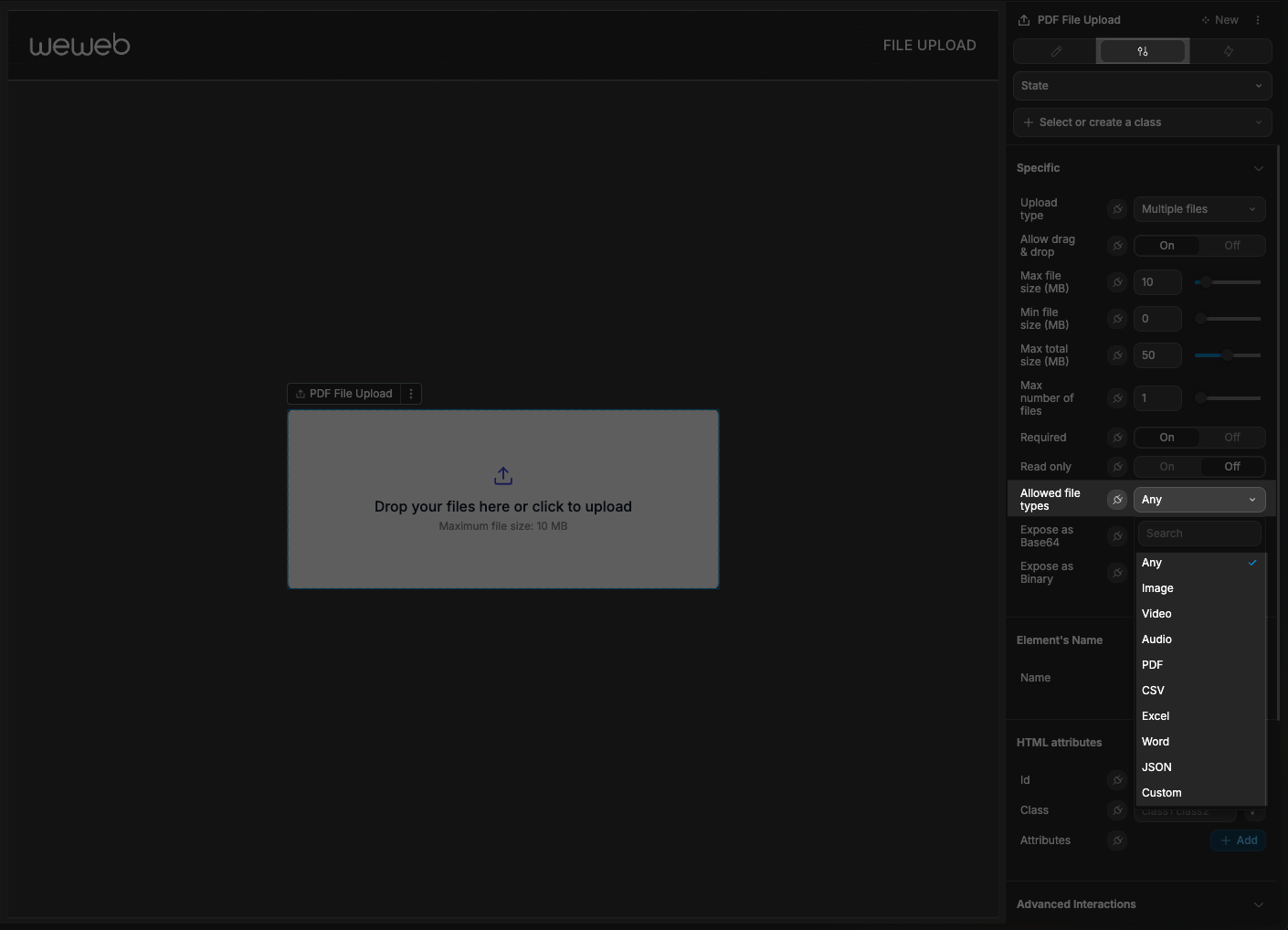The width and height of the screenshot is (1288, 930).
Task: Click the bind icon for Max file size
Action: 1117,282
